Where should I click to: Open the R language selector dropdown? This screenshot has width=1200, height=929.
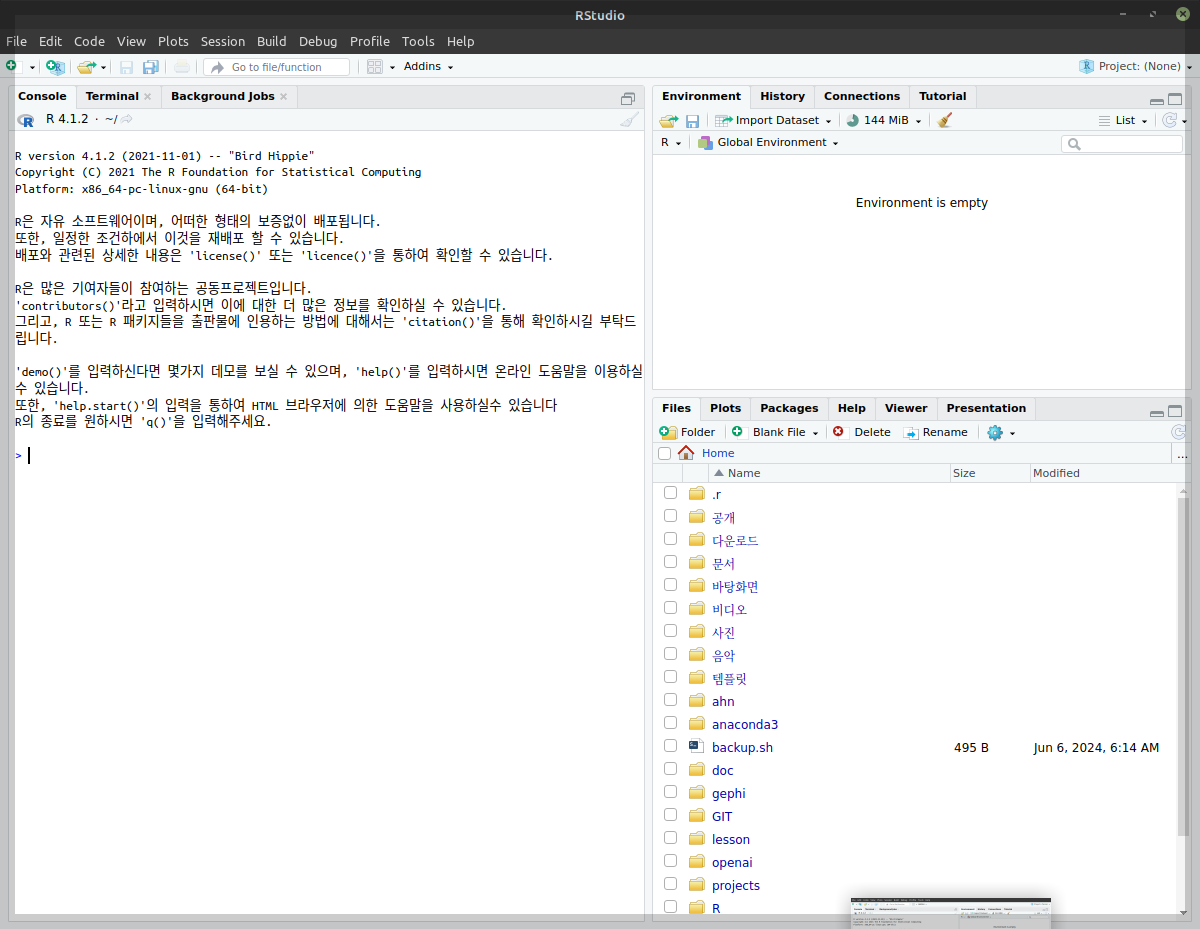(670, 142)
